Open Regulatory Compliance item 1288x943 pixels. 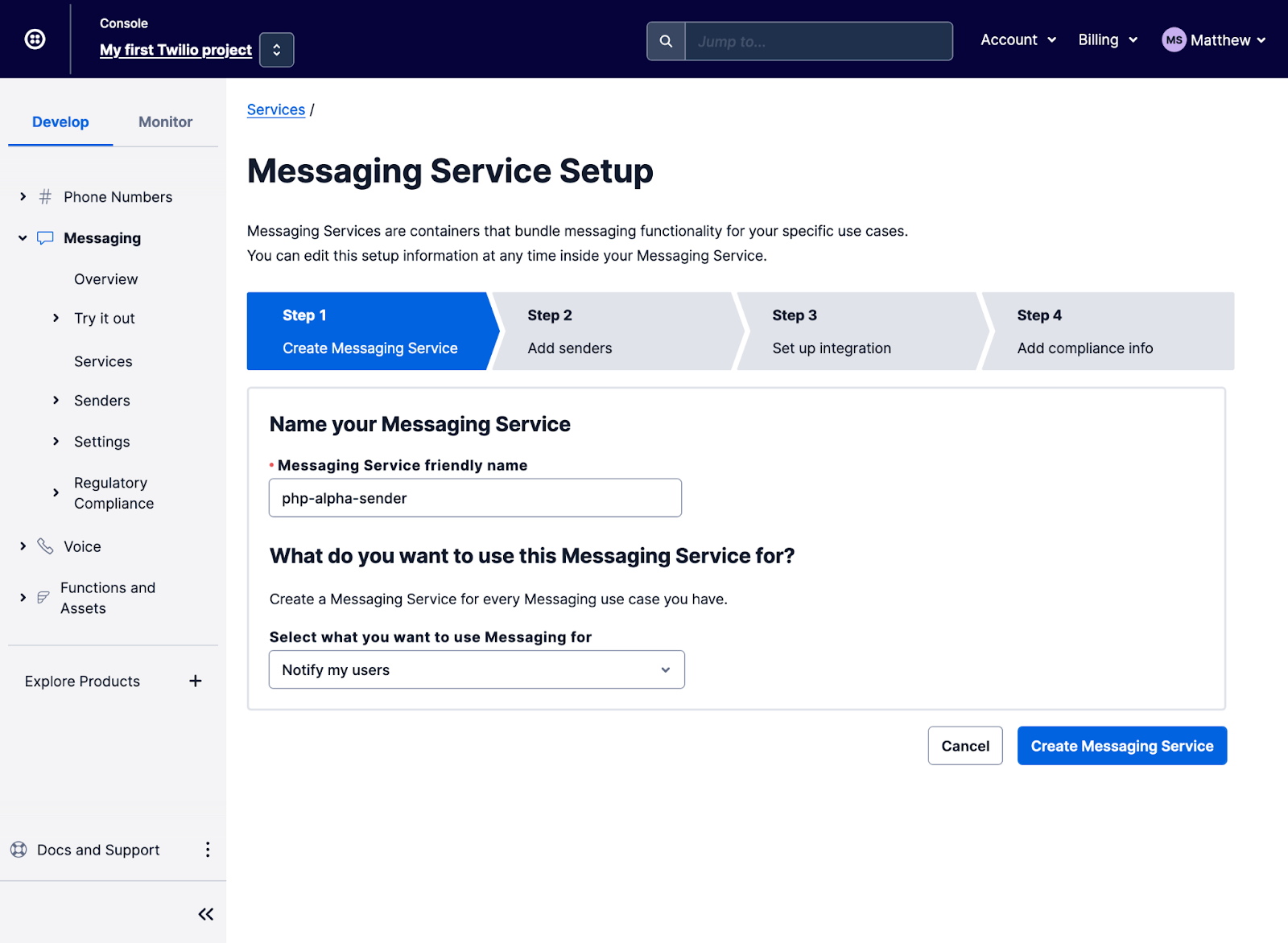(x=114, y=493)
